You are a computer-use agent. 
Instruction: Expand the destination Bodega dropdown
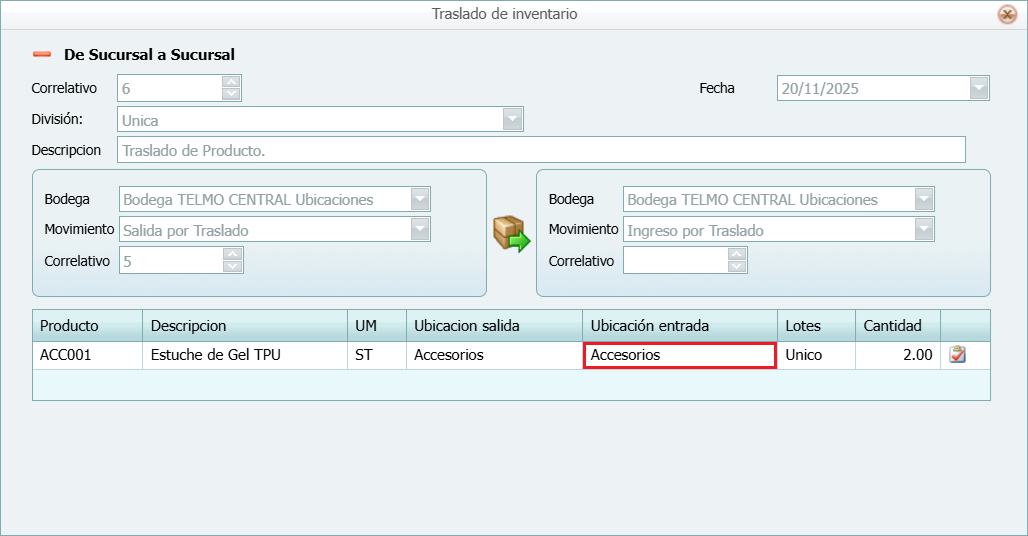coord(924,199)
